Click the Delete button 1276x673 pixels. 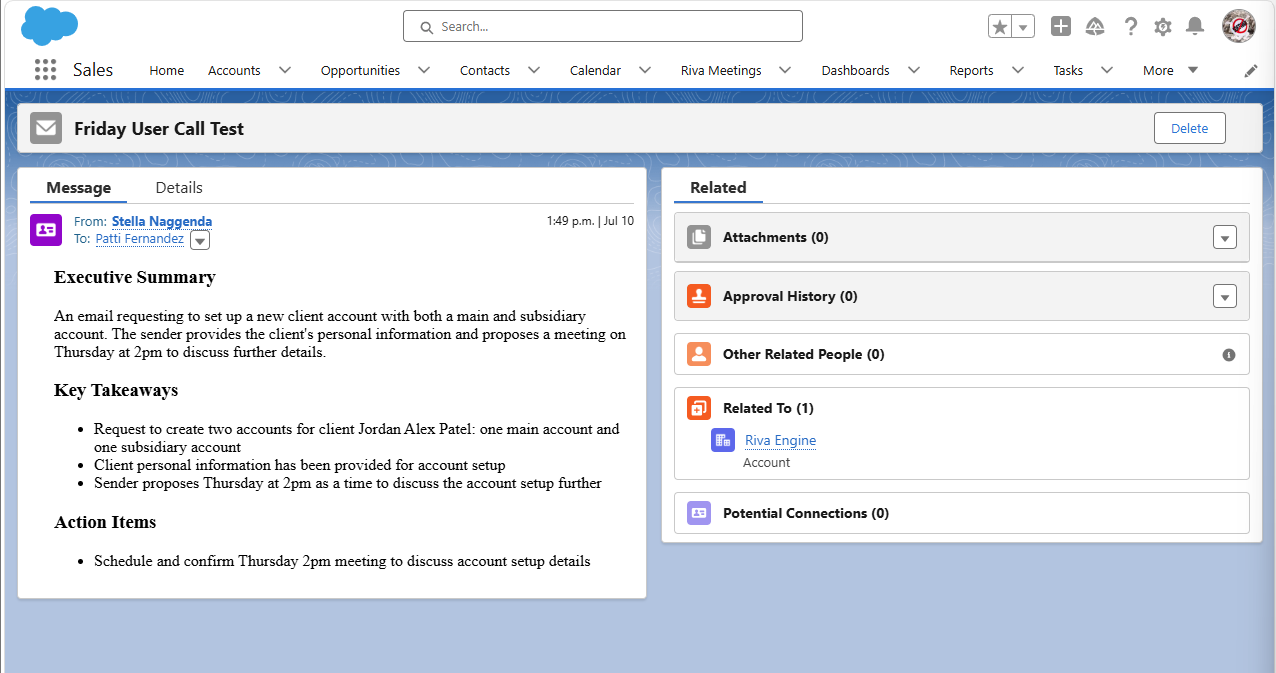(x=1190, y=128)
